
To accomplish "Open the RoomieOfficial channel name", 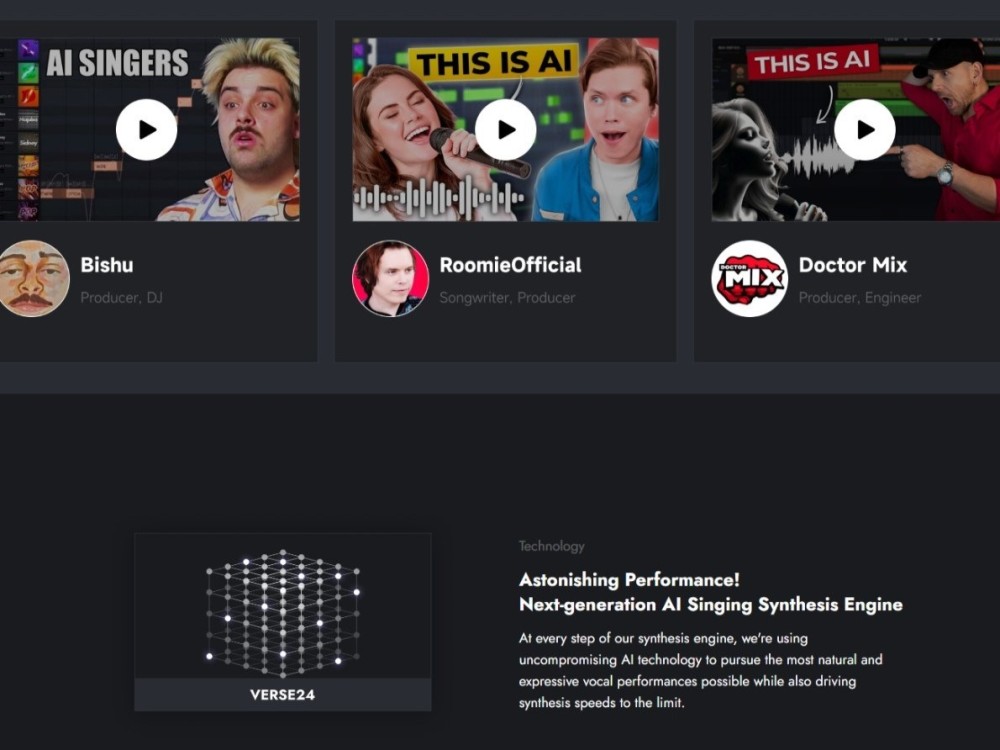I will tap(510, 265).
